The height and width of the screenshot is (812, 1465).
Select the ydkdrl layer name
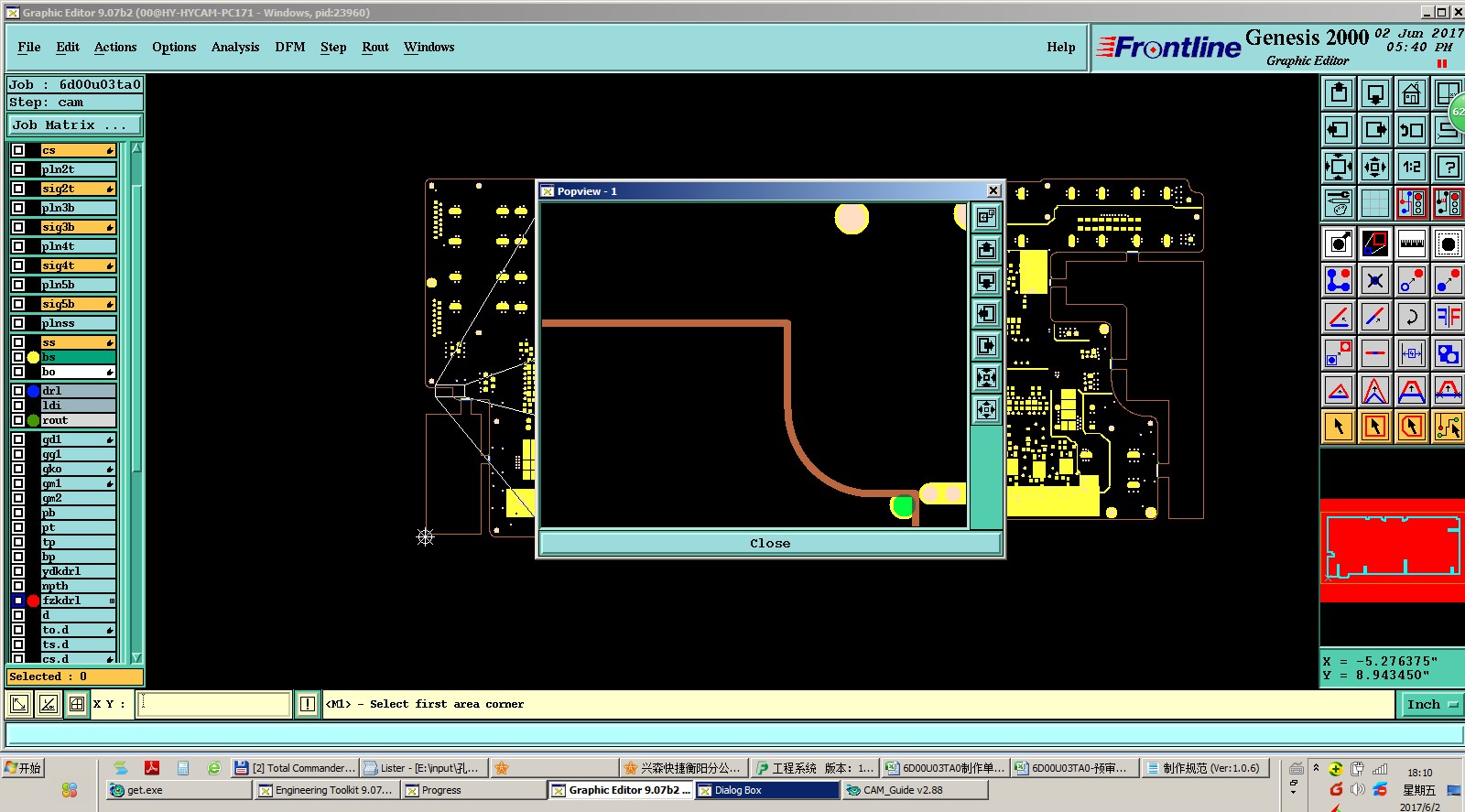[78, 571]
